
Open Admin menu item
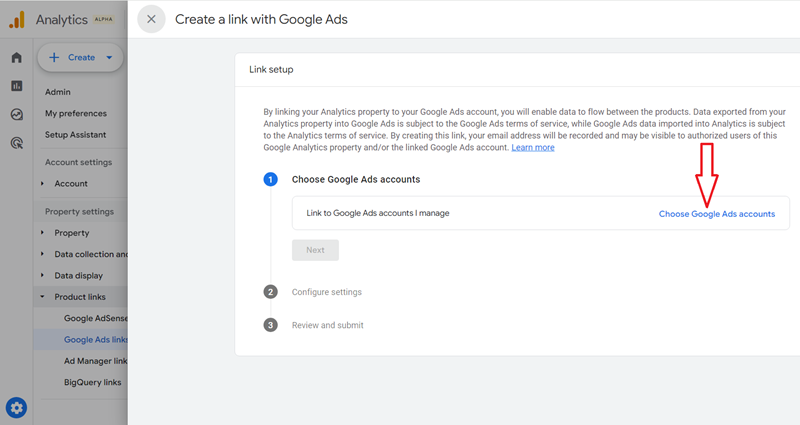pos(58,92)
